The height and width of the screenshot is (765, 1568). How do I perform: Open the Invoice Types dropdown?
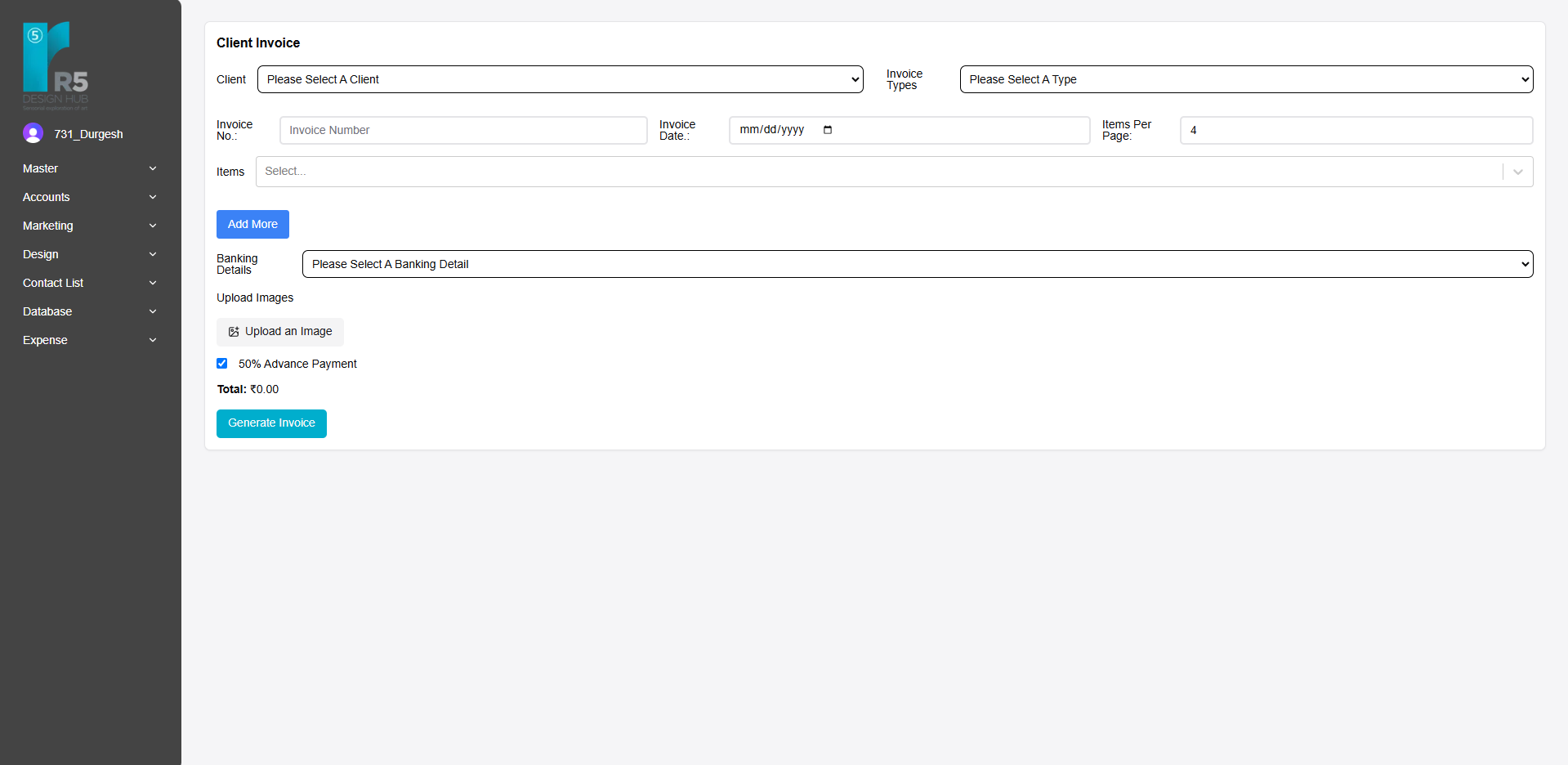(x=1245, y=79)
